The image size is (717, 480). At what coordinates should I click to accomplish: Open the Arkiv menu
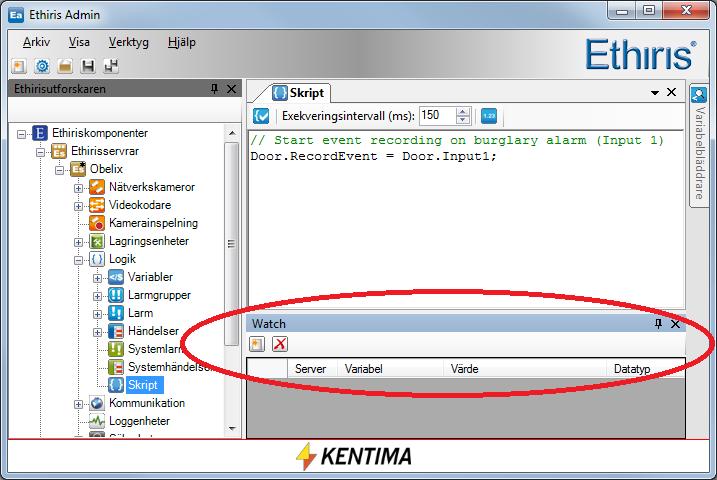(36, 42)
